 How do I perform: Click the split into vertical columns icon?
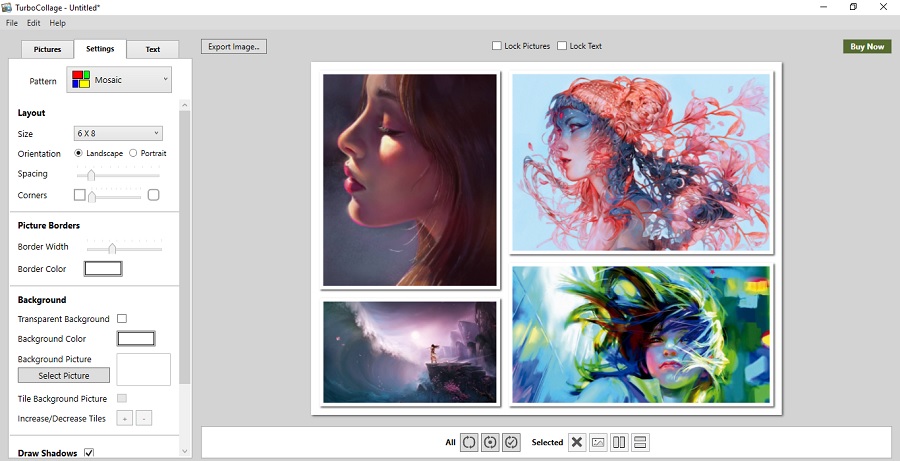pyautogui.click(x=619, y=442)
